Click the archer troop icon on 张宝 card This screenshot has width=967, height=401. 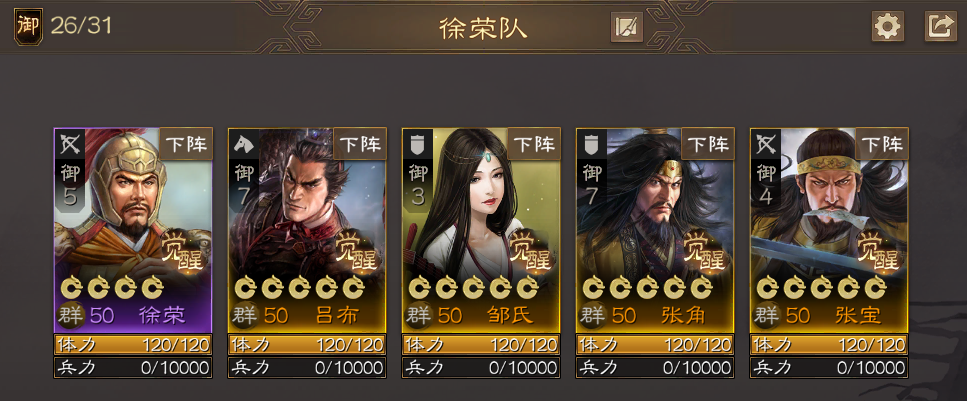click(764, 144)
